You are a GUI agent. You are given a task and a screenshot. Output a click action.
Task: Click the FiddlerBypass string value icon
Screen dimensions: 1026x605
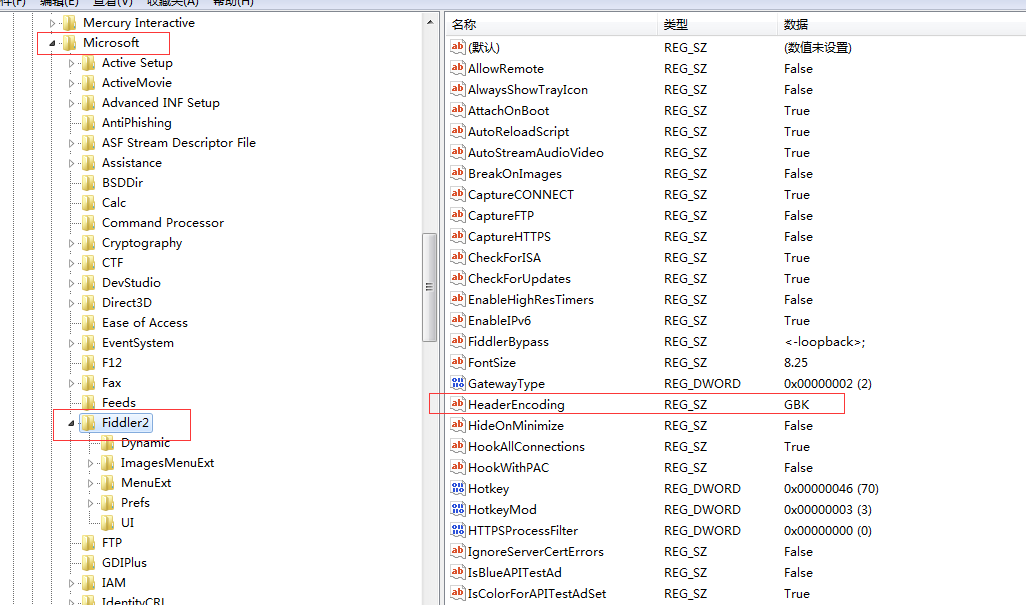[457, 341]
